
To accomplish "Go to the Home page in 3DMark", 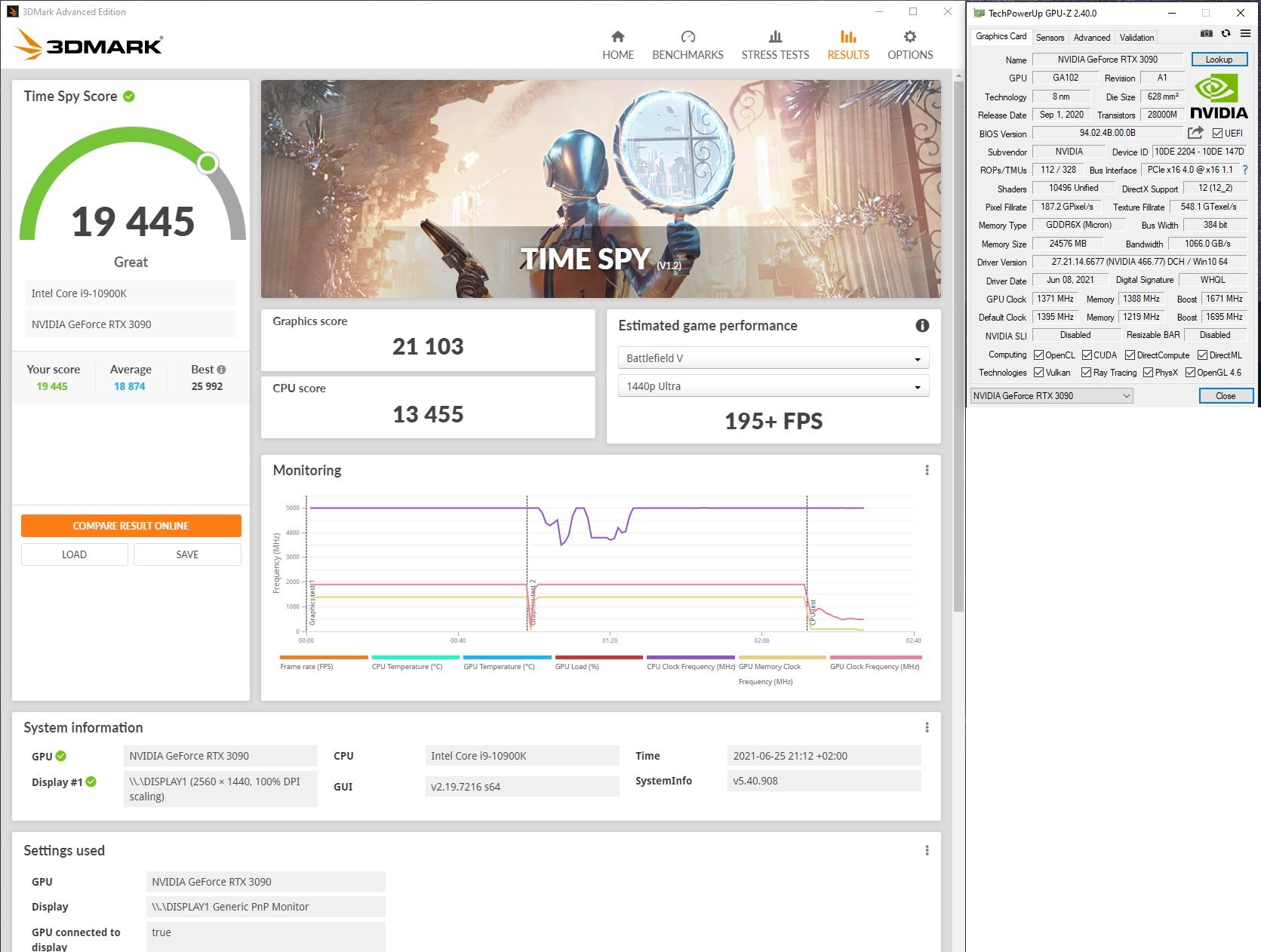I will (x=617, y=45).
